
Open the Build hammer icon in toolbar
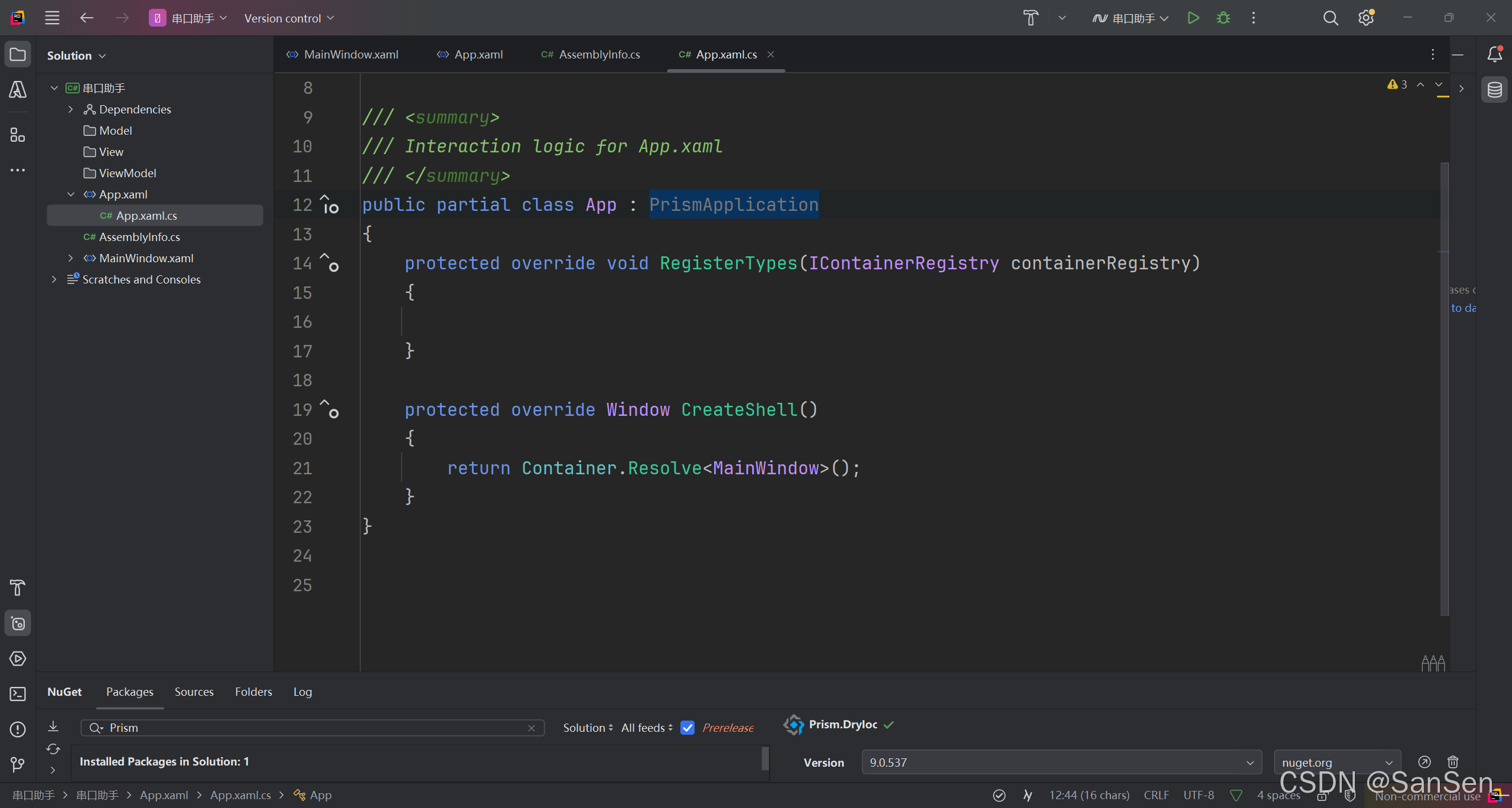1031,18
